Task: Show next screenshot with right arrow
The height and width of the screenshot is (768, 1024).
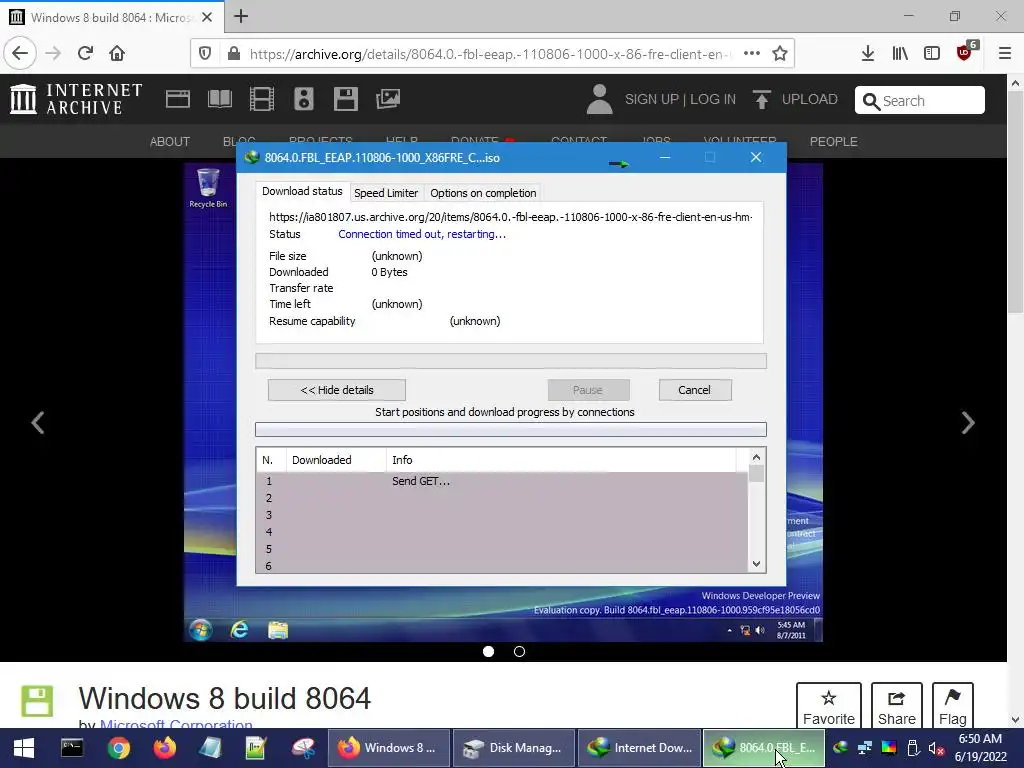Action: 968,423
